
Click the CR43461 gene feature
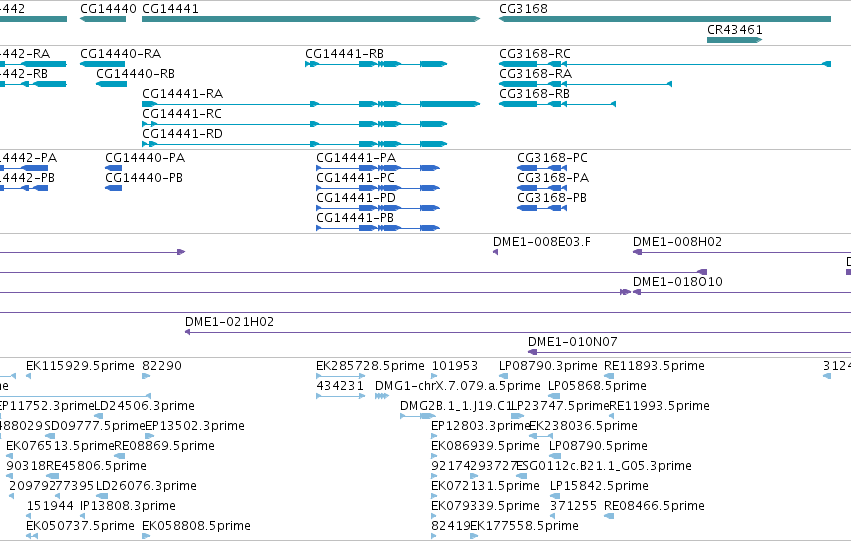coord(734,40)
